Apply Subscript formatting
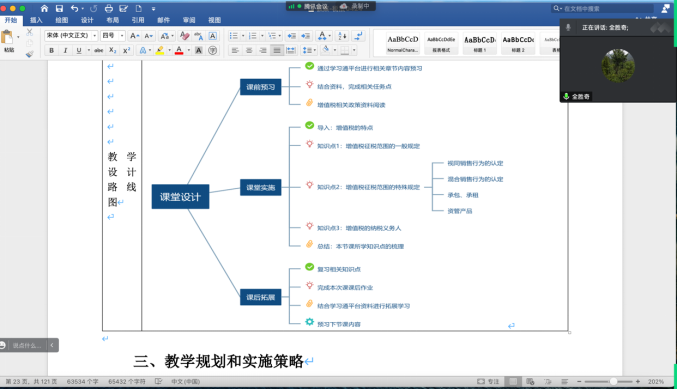 click(x=112, y=50)
